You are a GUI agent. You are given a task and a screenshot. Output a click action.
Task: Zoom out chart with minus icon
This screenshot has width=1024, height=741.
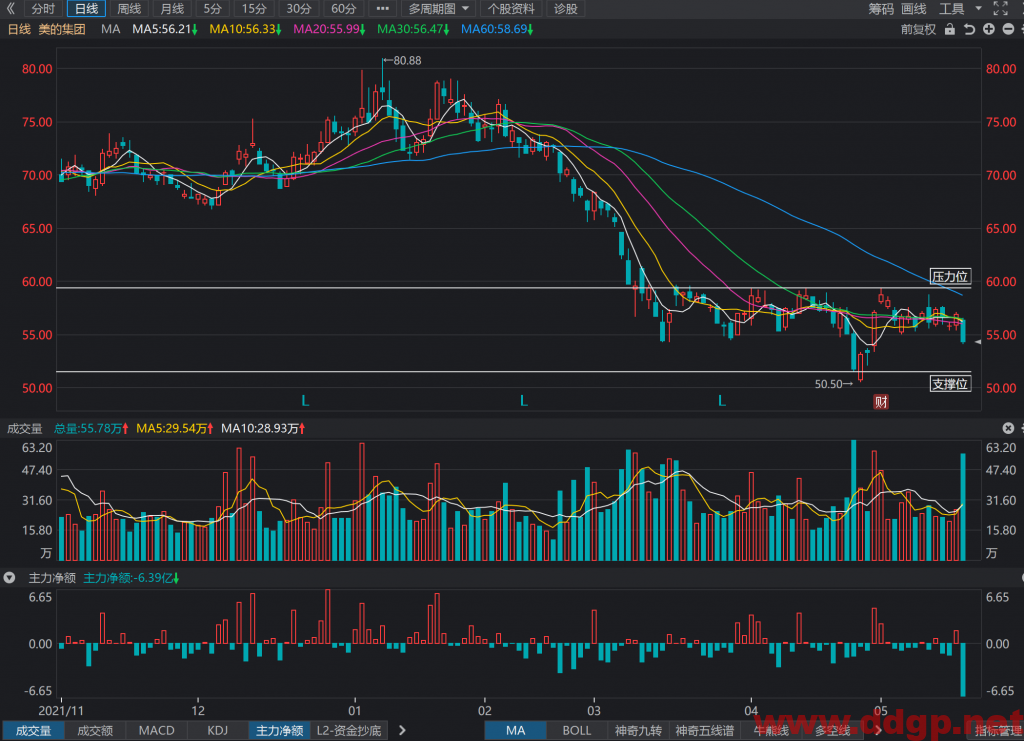click(1008, 29)
